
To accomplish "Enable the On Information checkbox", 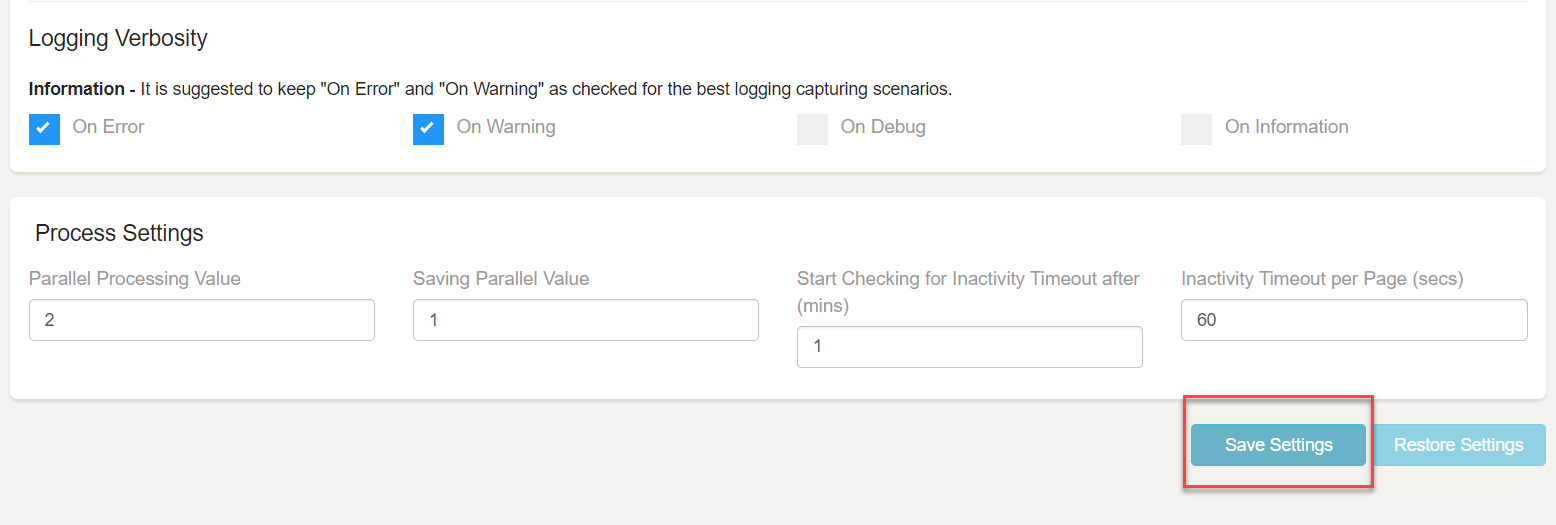I will 1196,129.
